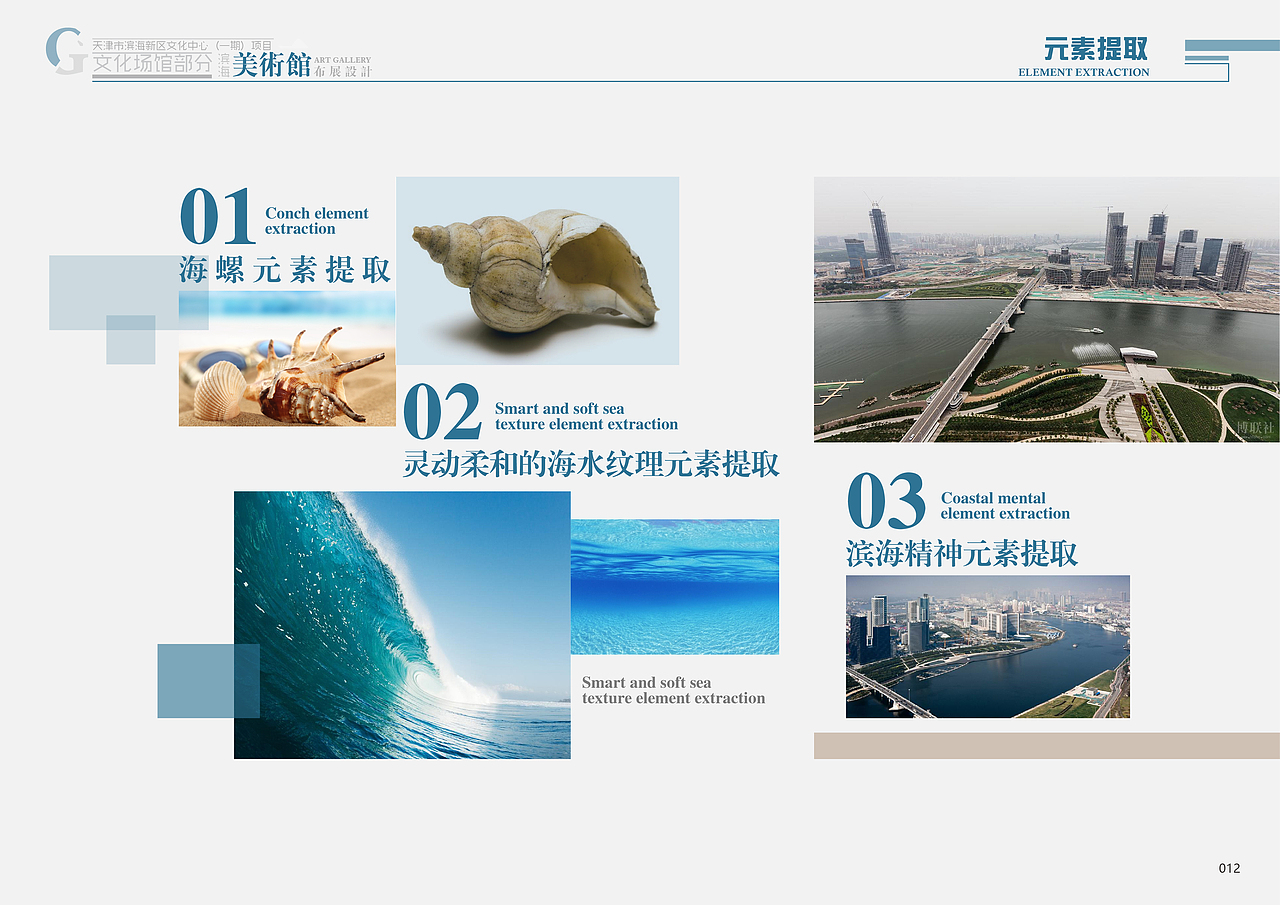Click the large gray G logo
Viewport: 1280px width, 905px height.
coord(66,51)
